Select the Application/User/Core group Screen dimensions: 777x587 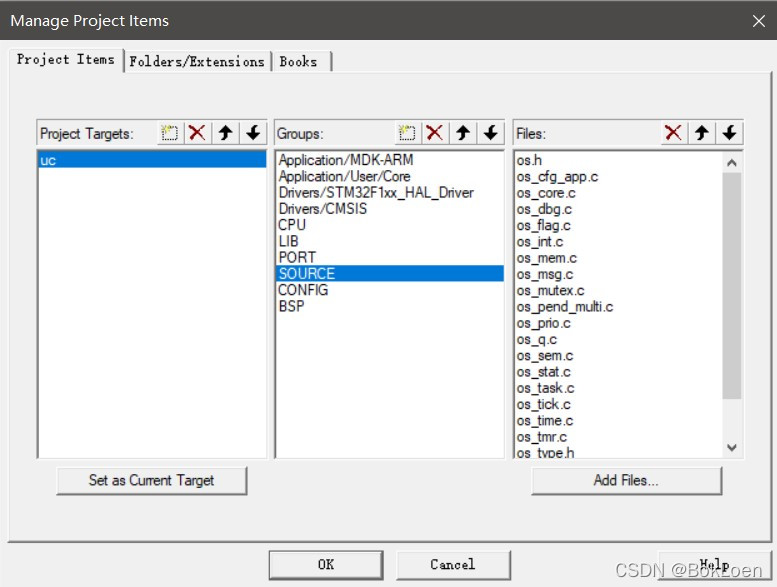click(x=389, y=176)
